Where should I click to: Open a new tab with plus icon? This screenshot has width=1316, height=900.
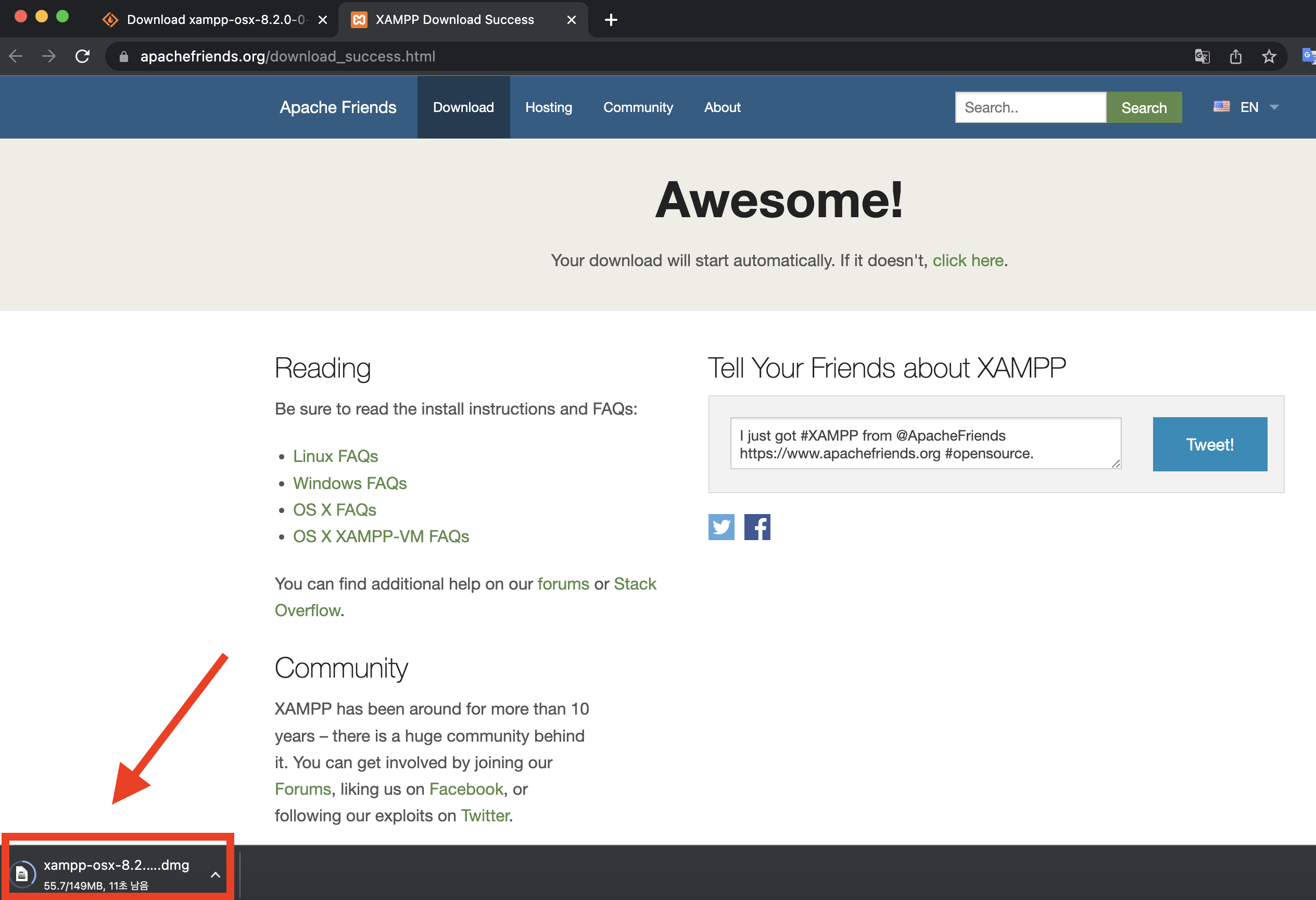611,20
